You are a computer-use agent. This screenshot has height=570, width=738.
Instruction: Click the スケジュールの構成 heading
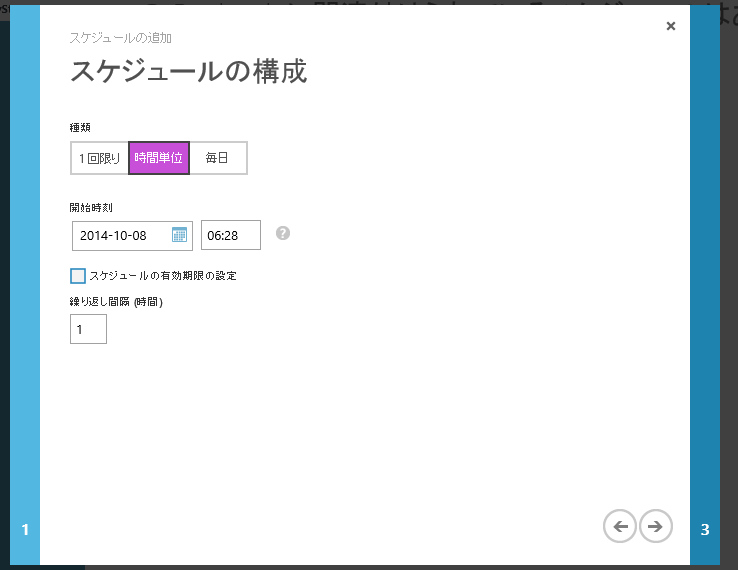tap(188, 72)
